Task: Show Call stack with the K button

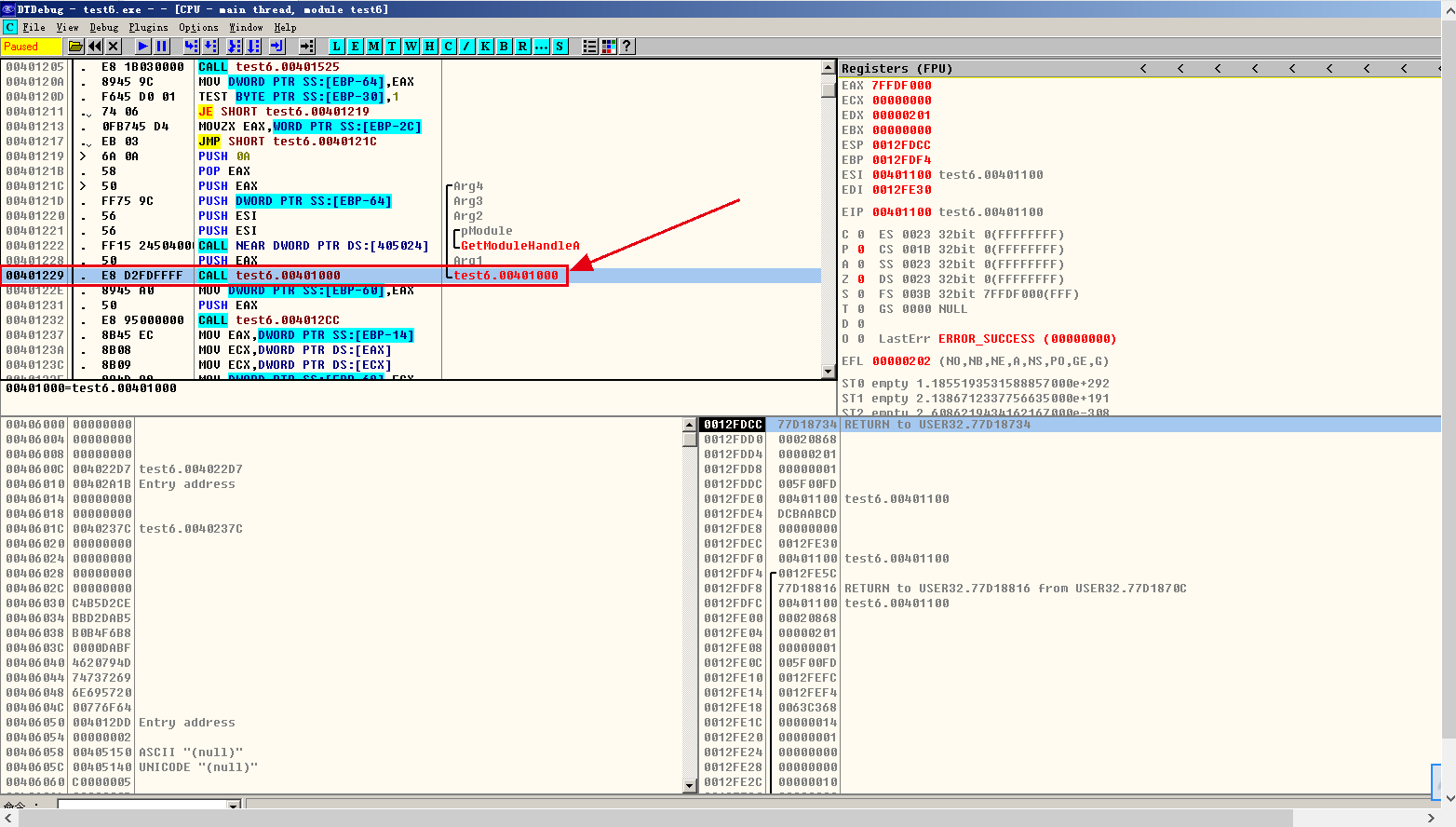Action: coord(486,46)
